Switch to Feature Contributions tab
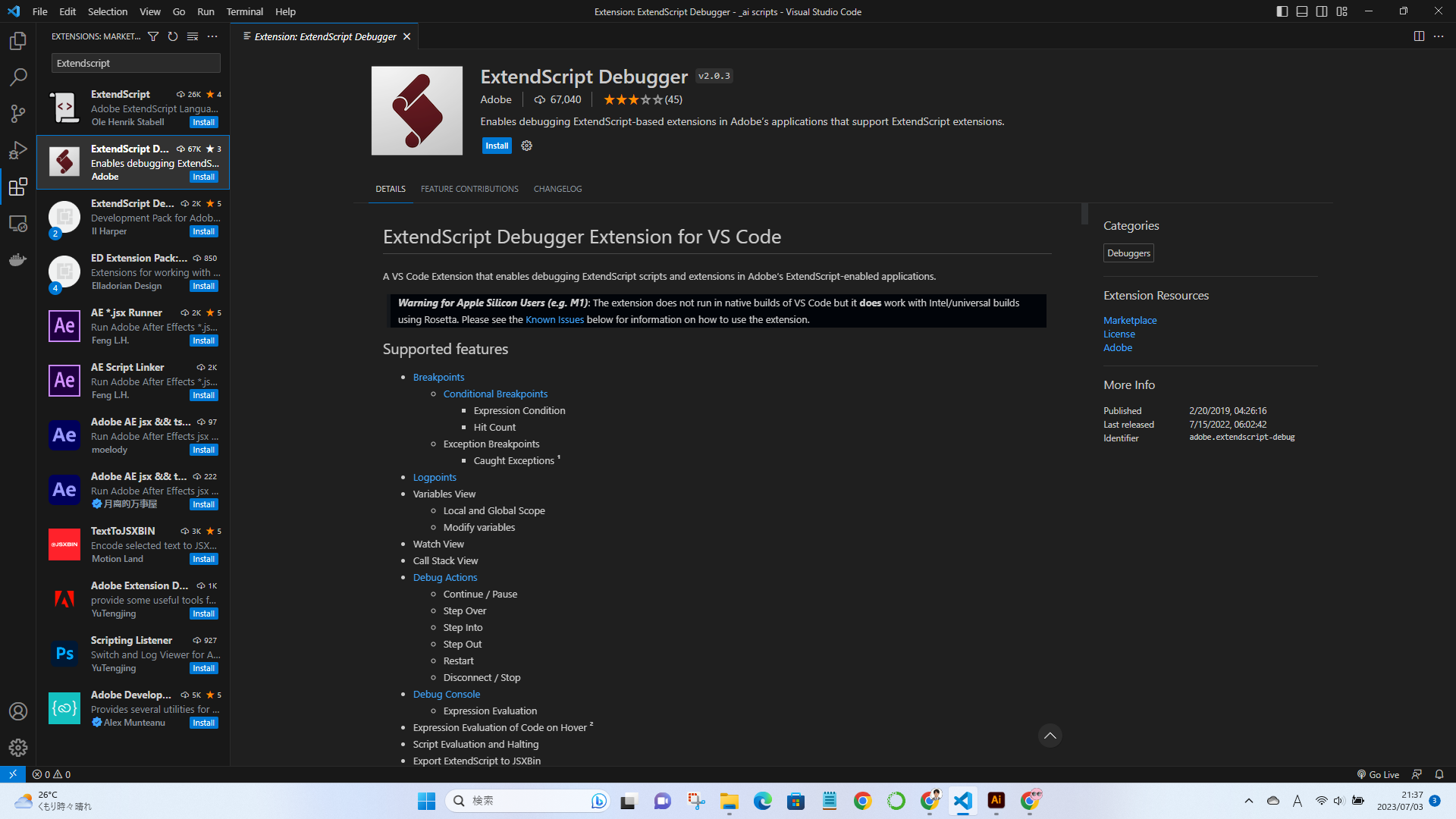Screen dimensions: 1456x819 (x=469, y=189)
